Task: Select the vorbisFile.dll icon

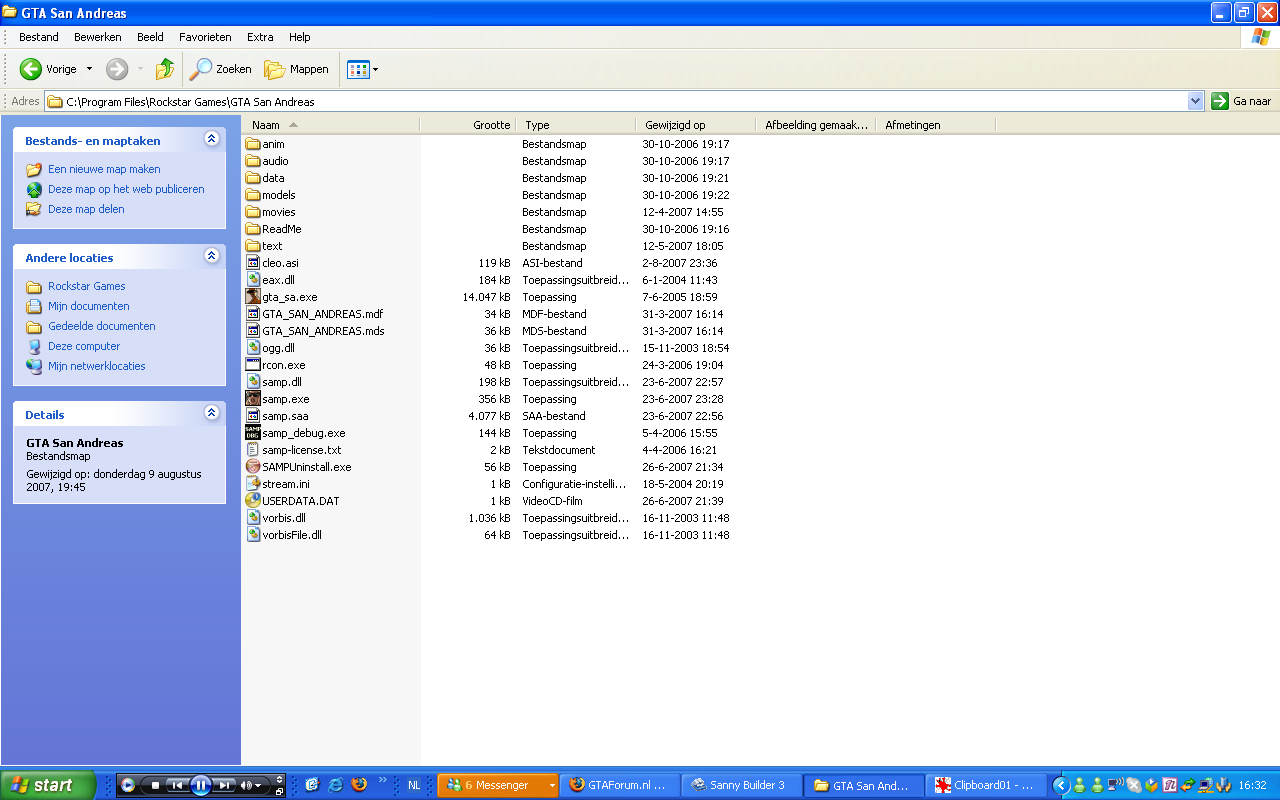Action: (253, 535)
